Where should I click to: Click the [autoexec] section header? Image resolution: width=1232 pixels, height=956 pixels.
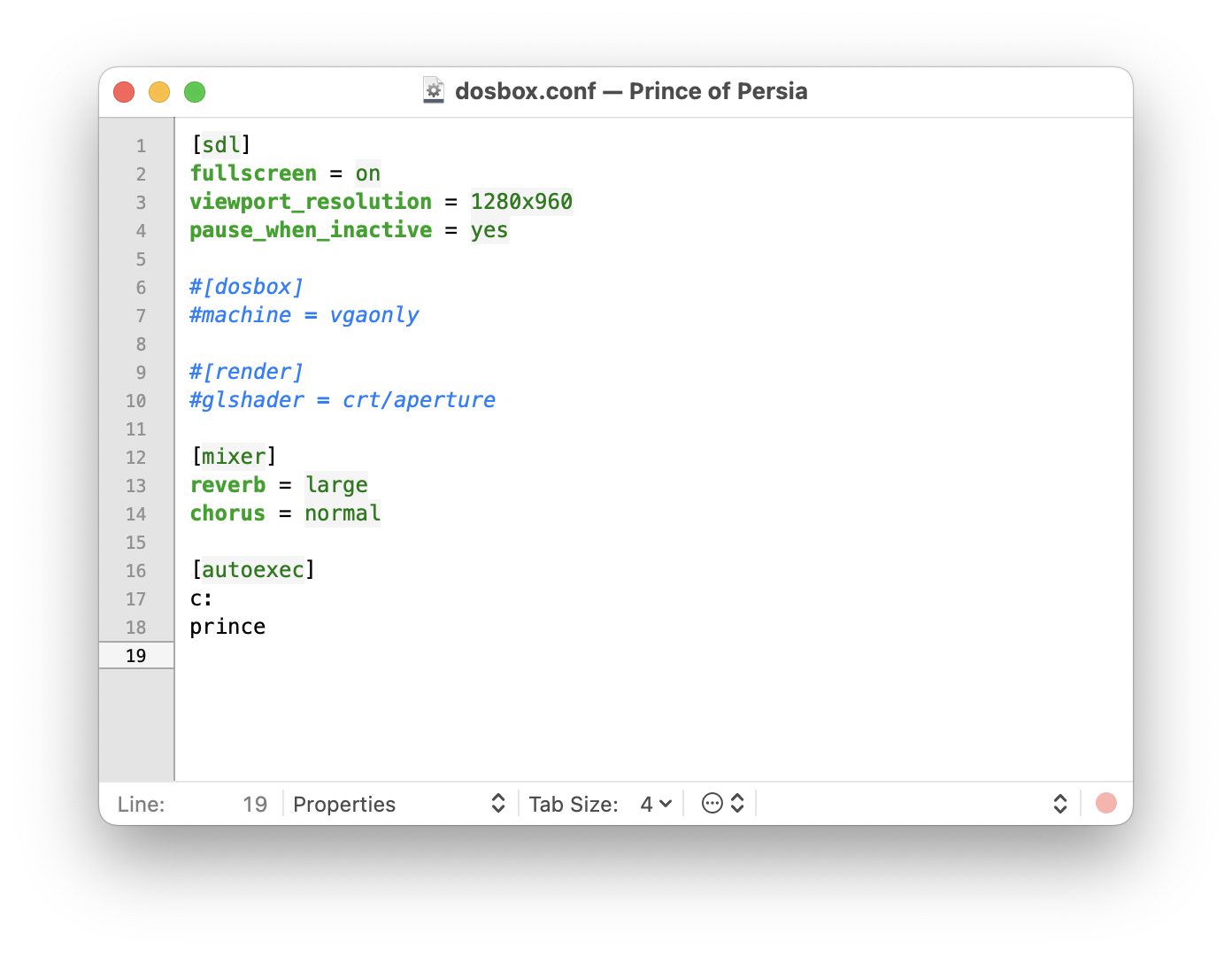[x=253, y=569]
